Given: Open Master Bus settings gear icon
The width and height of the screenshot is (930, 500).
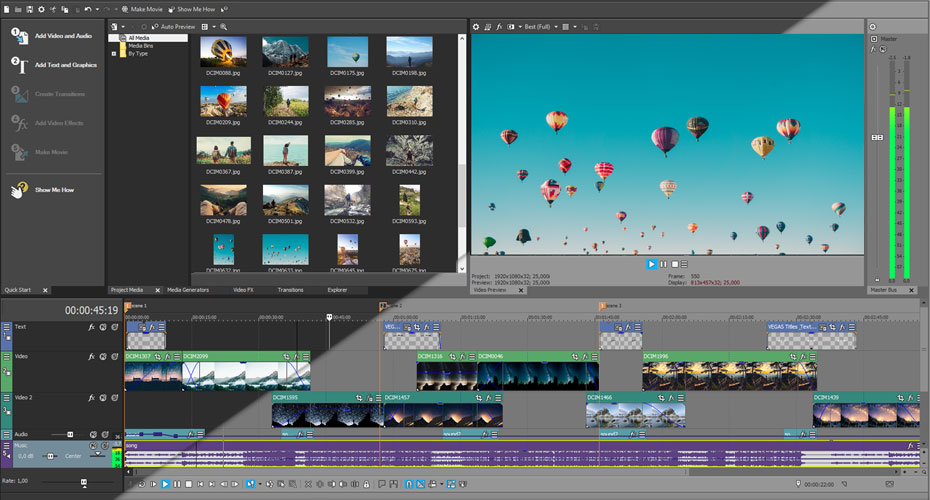Looking at the screenshot, I should (x=872, y=27).
